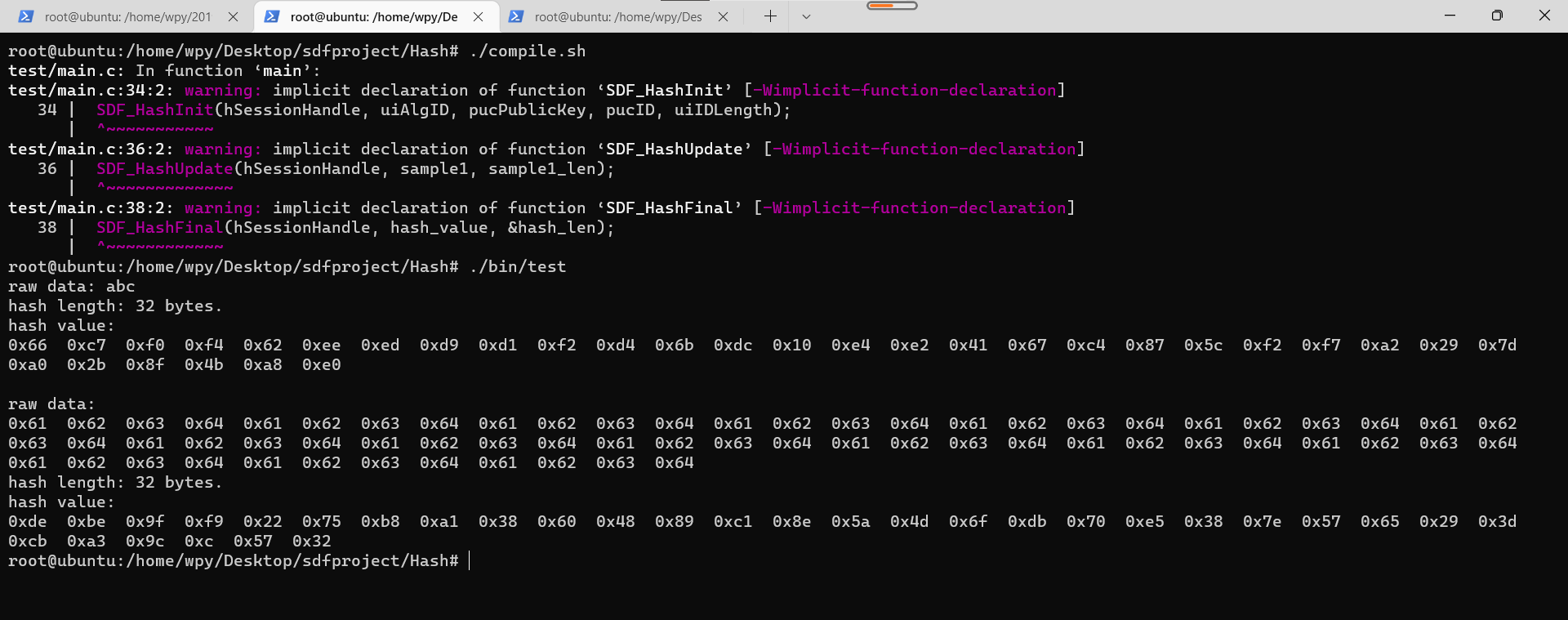Click the hash byte 0xdb

[x=1027, y=521]
